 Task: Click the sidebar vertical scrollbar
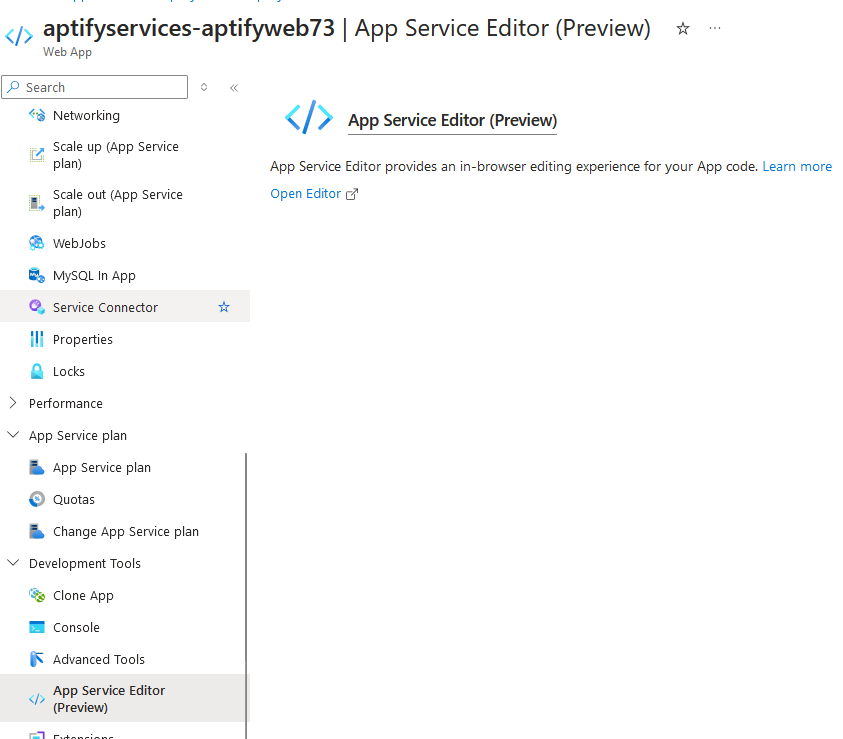(x=246, y=595)
